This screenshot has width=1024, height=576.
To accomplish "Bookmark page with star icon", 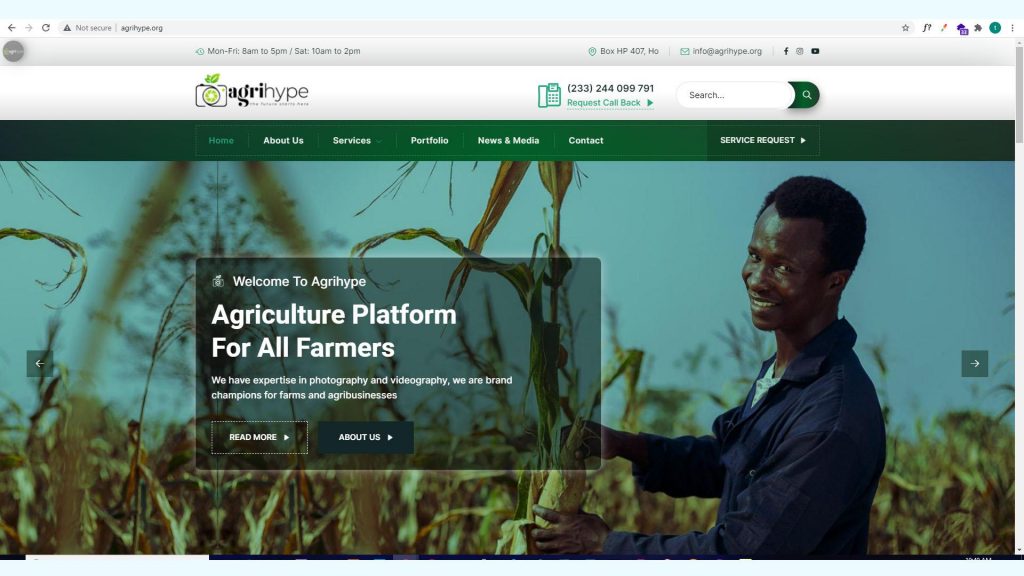I will point(905,28).
